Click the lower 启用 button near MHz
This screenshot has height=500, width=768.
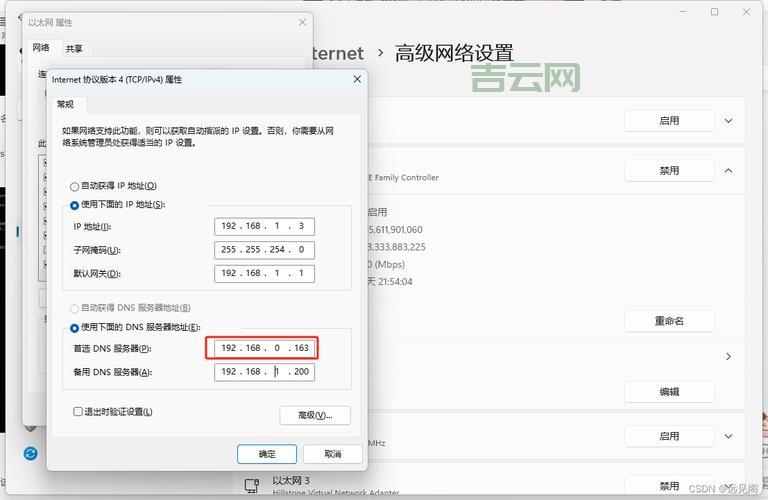[x=669, y=436]
